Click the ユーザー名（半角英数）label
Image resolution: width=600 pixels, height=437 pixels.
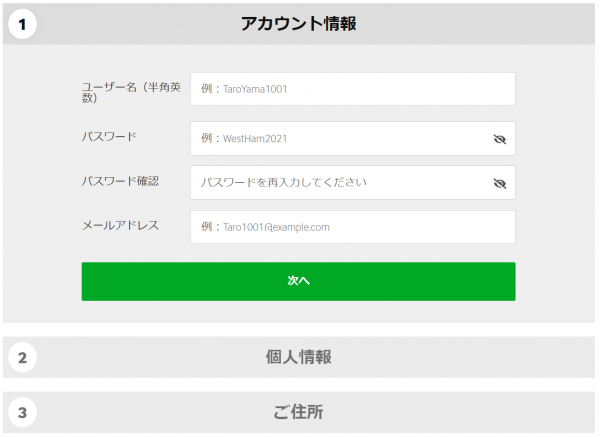(x=131, y=92)
